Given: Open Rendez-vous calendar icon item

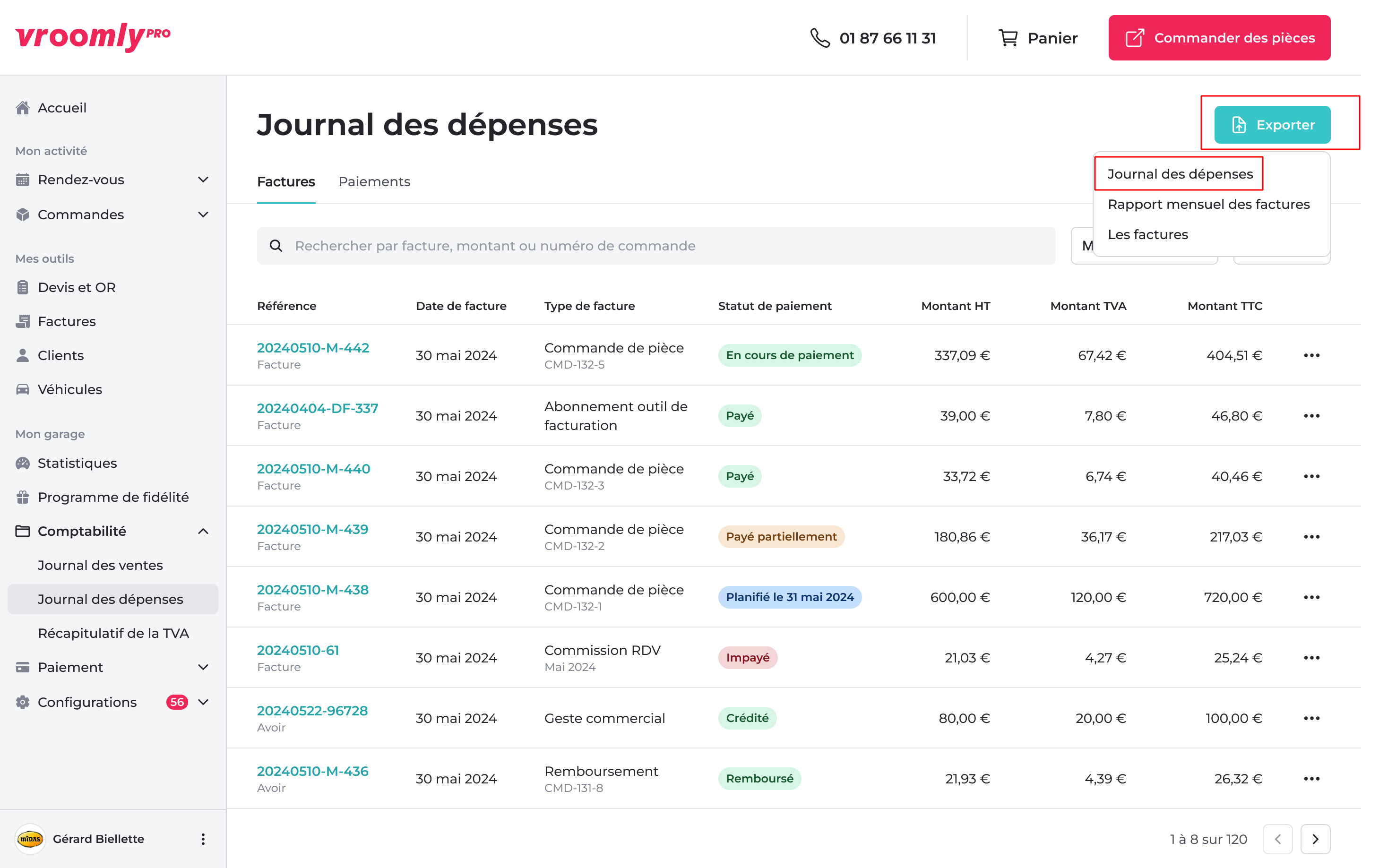Looking at the screenshot, I should tap(22, 180).
